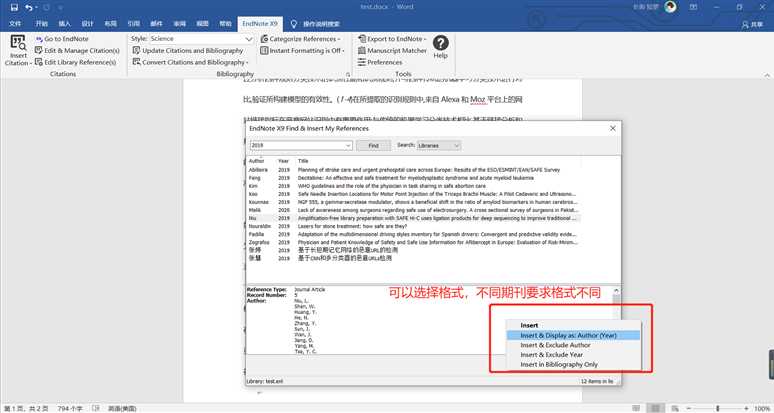Switch to Web Layout view in status bar
The image size is (774, 413).
(674, 409)
